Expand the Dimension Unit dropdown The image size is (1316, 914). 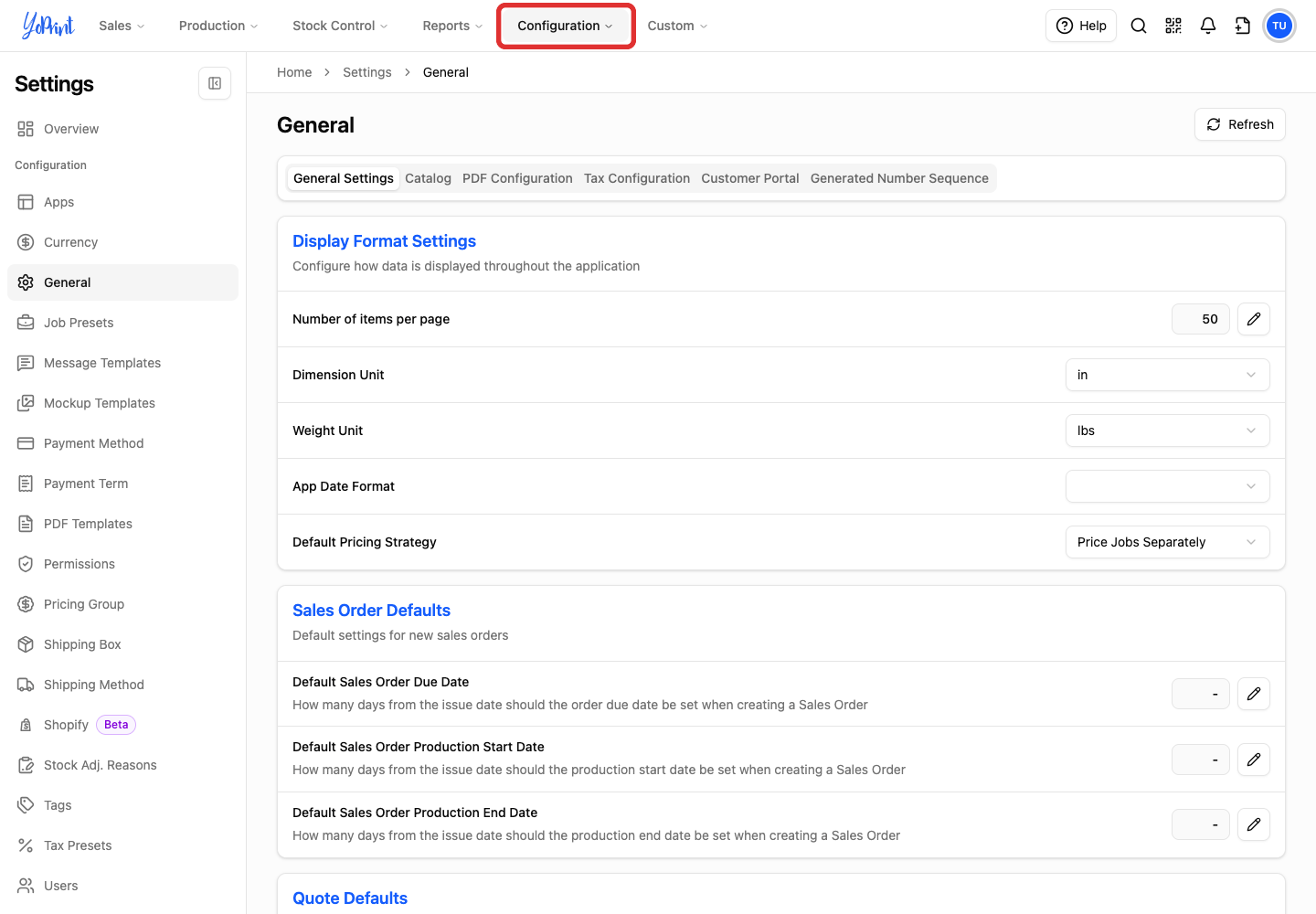pos(1167,375)
